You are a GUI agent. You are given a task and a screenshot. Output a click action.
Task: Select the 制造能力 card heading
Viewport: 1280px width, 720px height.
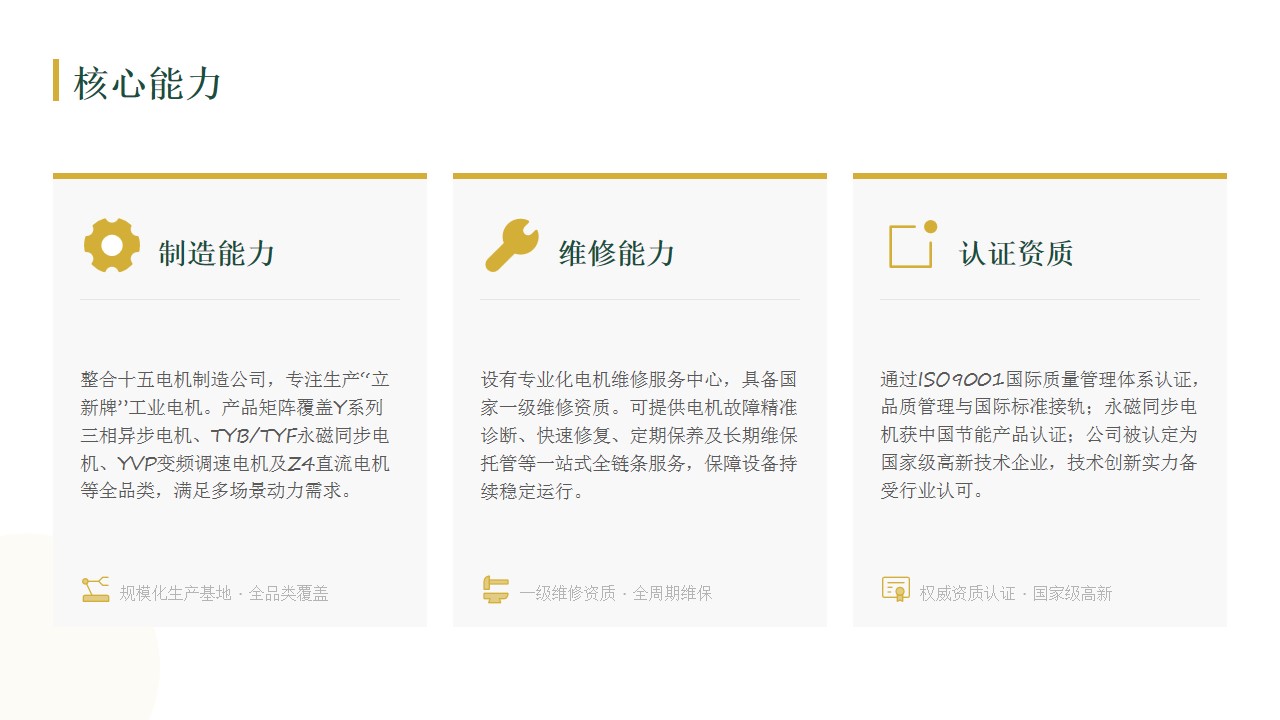[216, 254]
